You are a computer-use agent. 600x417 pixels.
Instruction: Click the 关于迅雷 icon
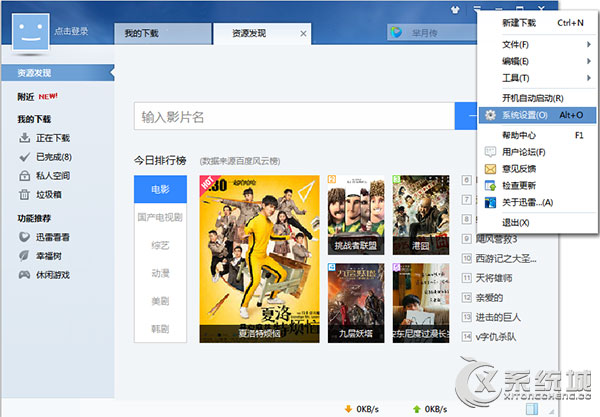point(490,202)
